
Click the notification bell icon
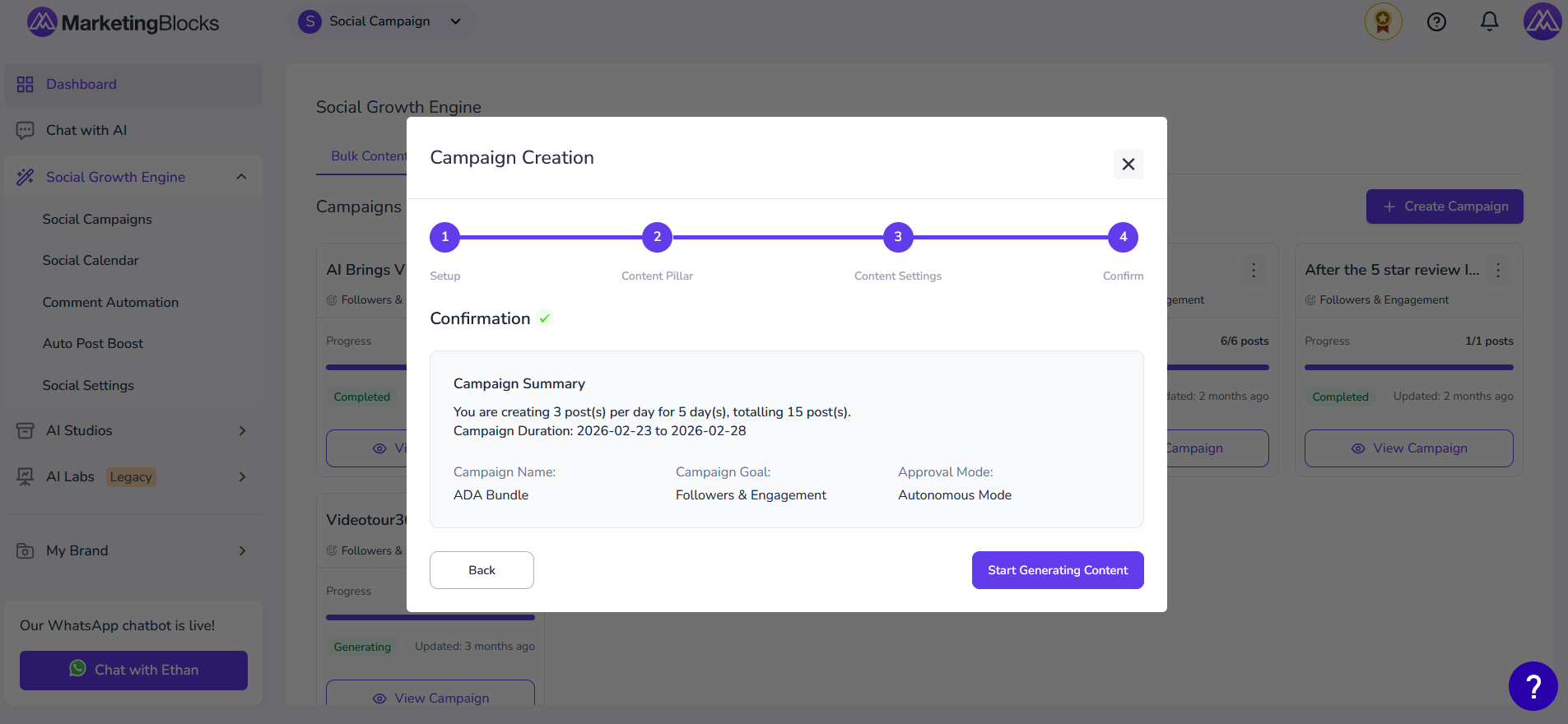pyautogui.click(x=1489, y=21)
